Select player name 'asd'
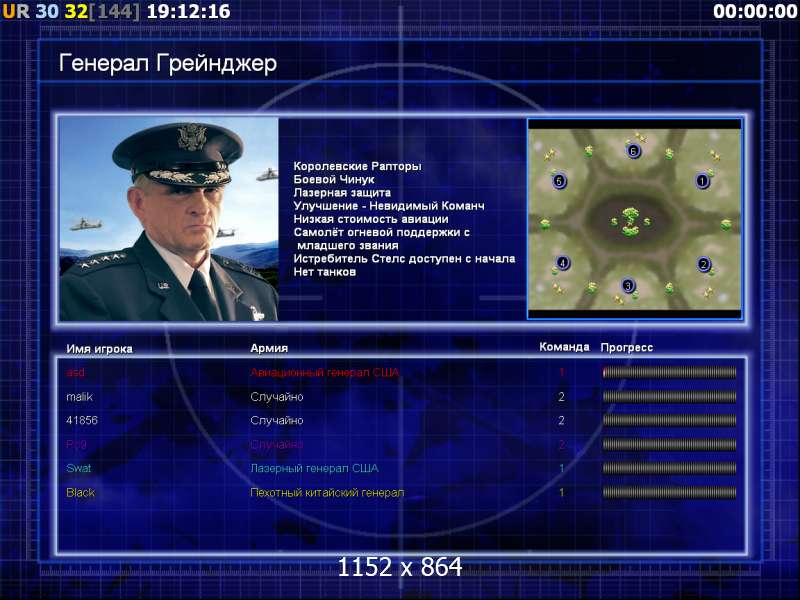 (x=76, y=372)
